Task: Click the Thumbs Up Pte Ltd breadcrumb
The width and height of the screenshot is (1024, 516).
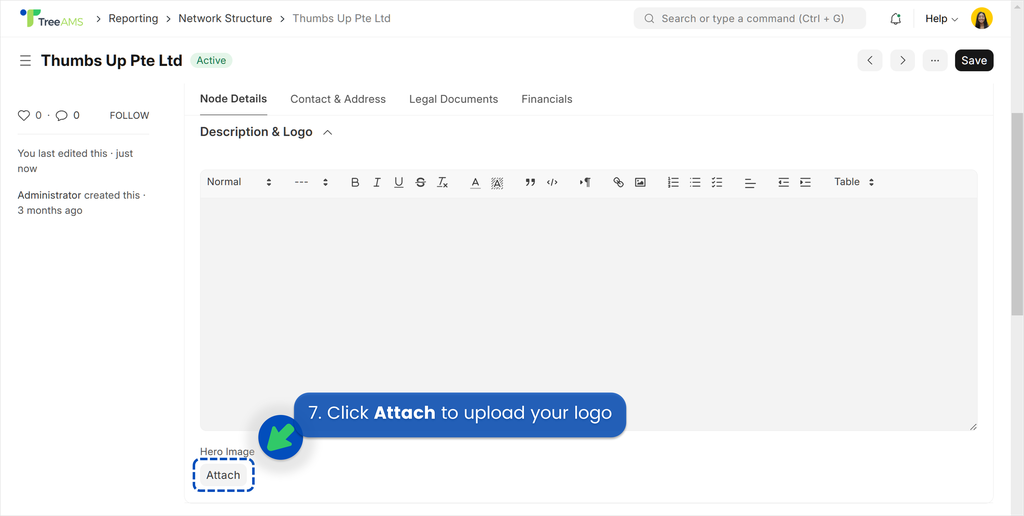Action: pos(341,18)
